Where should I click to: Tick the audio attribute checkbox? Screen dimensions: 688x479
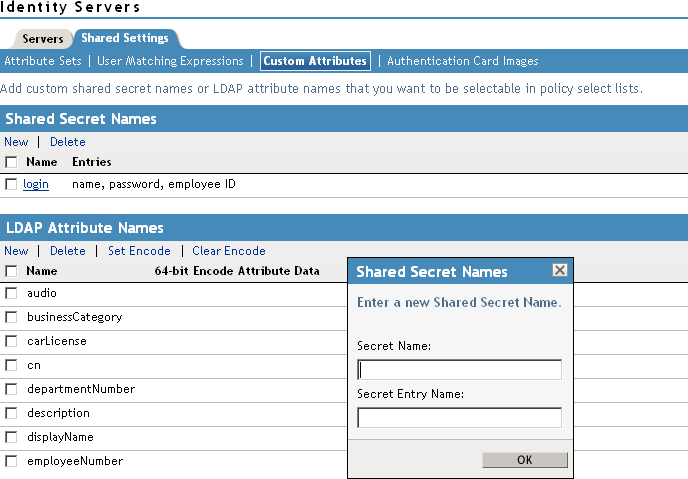coord(11,293)
